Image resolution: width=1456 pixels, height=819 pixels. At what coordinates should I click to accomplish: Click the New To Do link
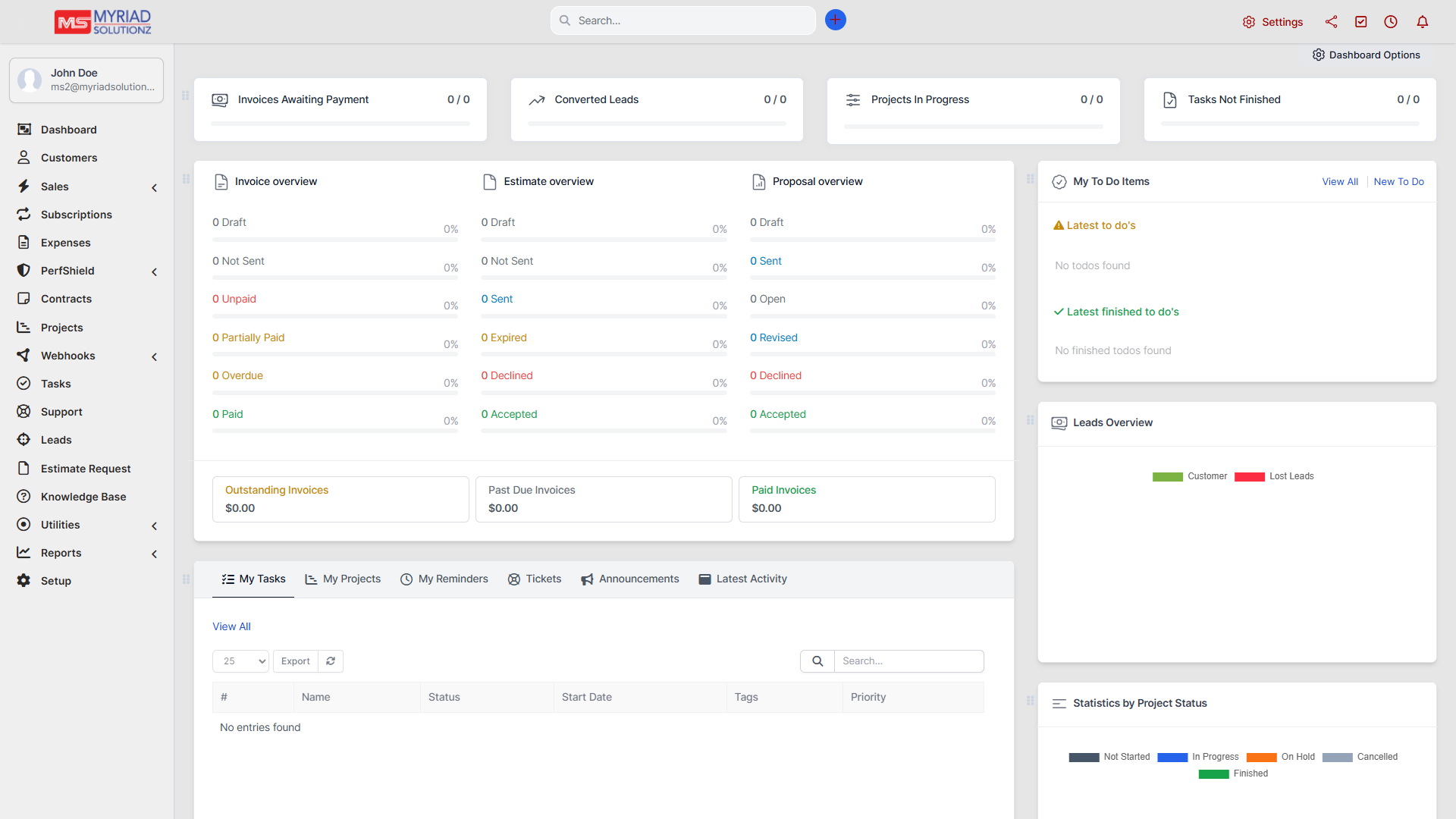[1398, 182]
